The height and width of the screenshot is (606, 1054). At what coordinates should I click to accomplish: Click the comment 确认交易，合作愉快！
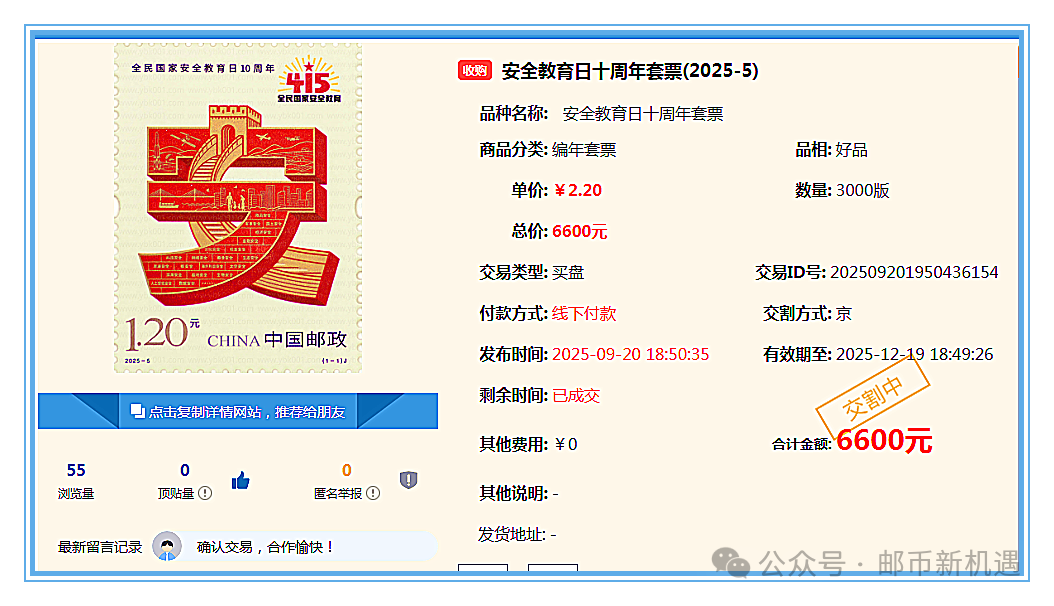tap(265, 547)
